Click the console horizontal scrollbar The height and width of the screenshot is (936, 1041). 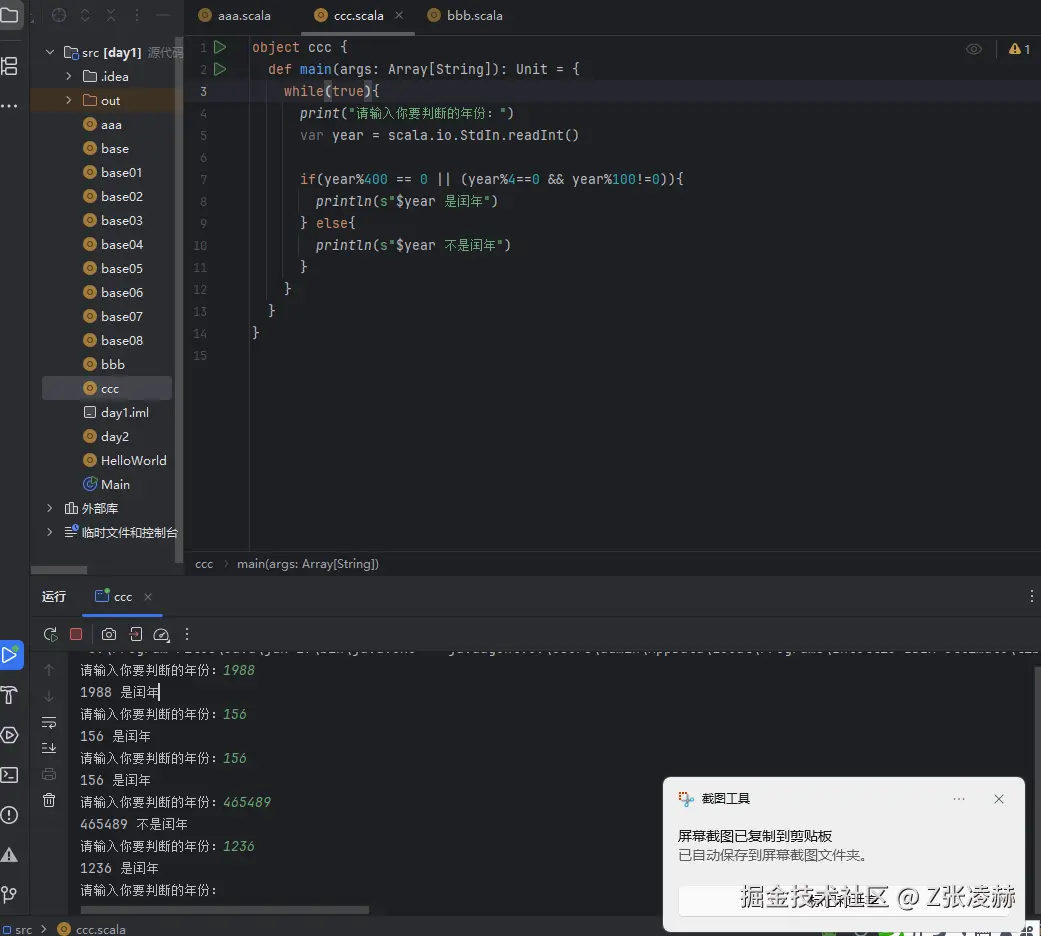click(224, 910)
